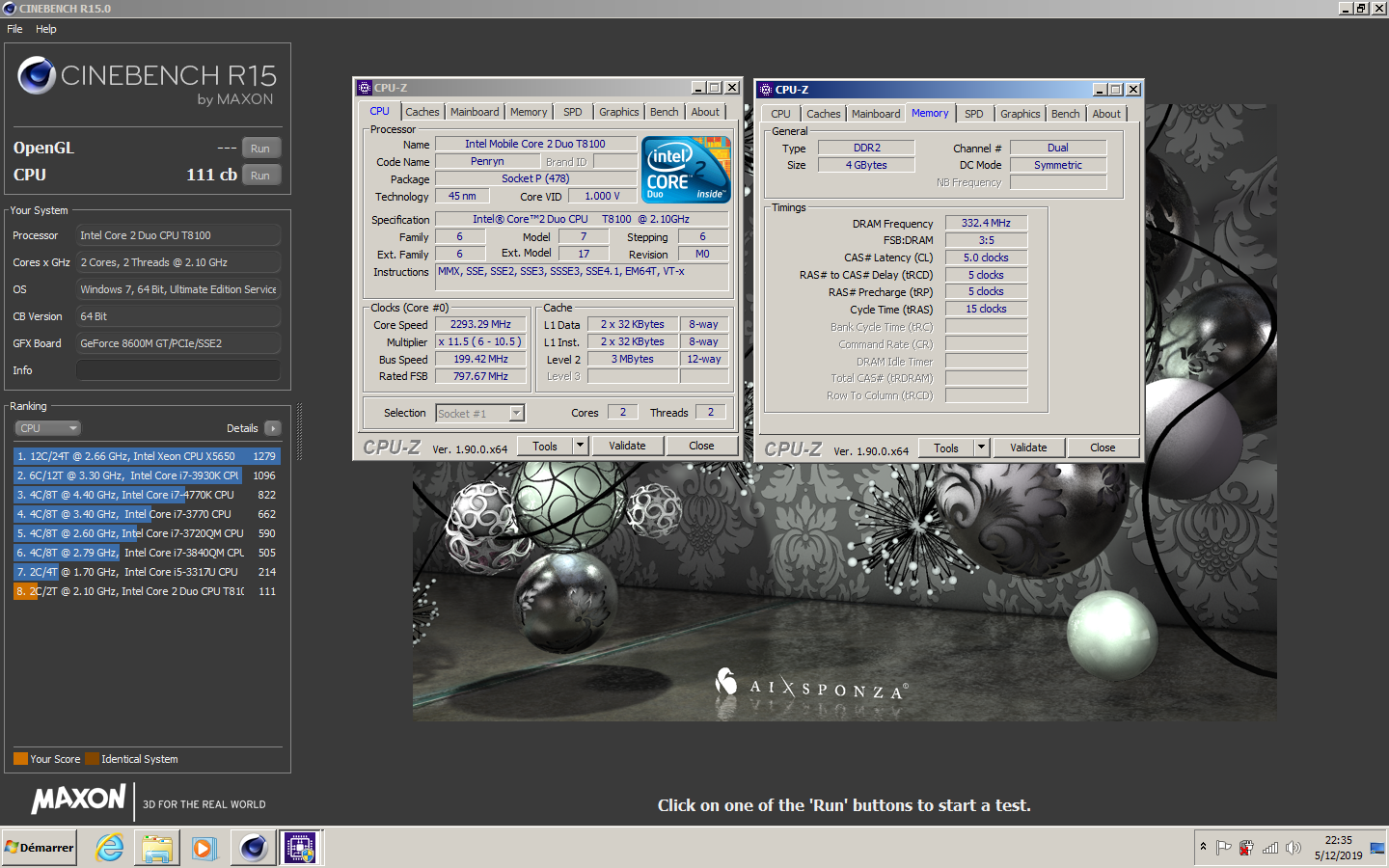This screenshot has width=1389, height=868.
Task: Run the OpenGL benchmark
Action: [260, 149]
